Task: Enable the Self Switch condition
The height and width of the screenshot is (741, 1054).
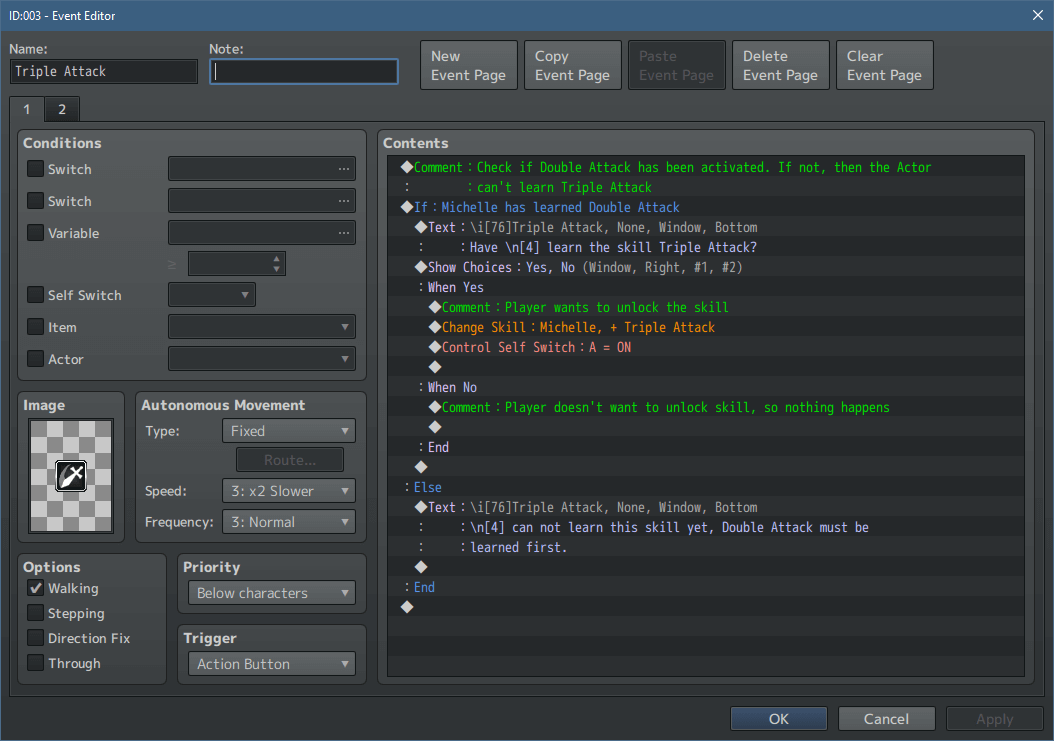Action: pyautogui.click(x=37, y=295)
